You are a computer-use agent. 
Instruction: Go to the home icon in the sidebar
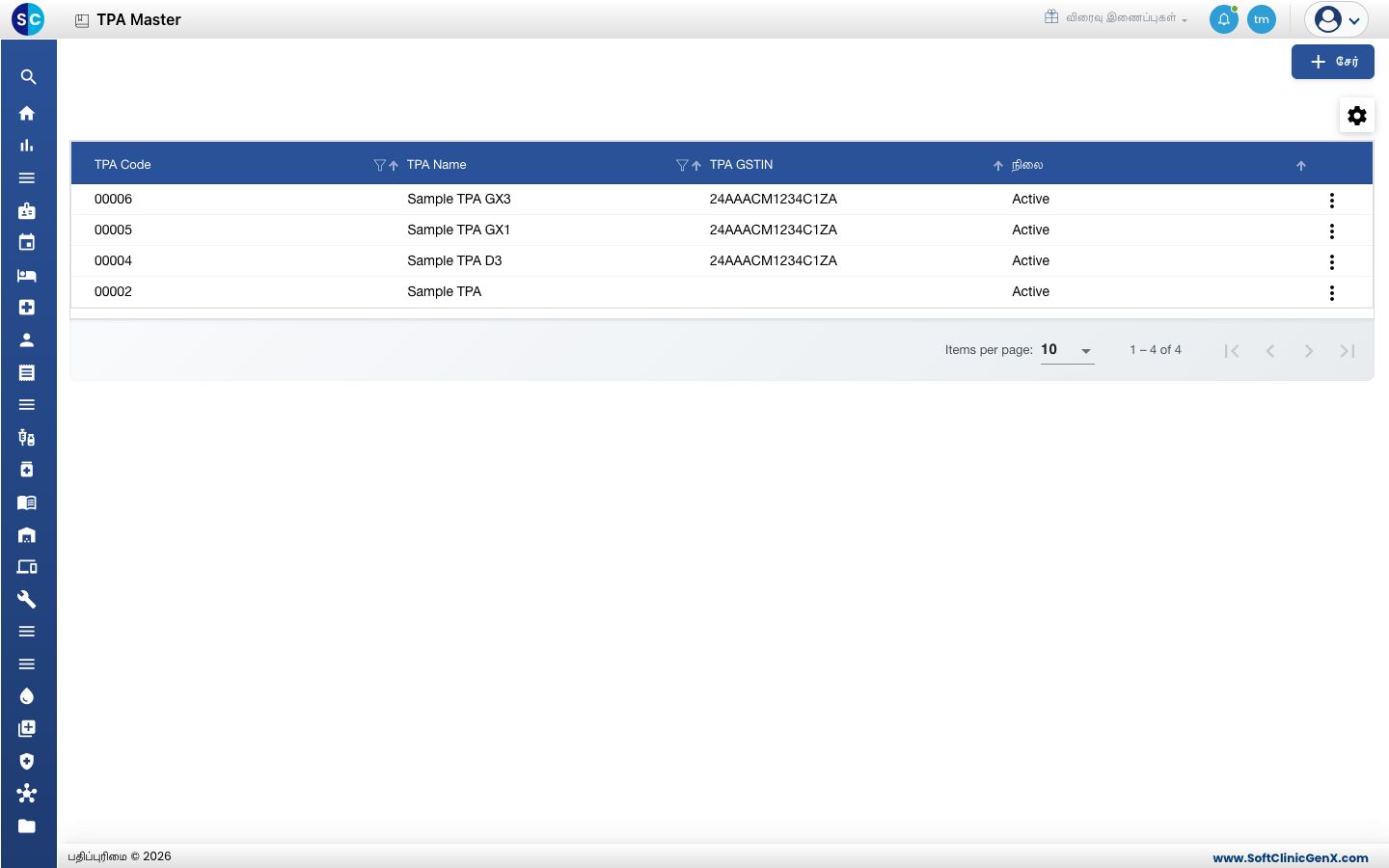pyautogui.click(x=27, y=113)
